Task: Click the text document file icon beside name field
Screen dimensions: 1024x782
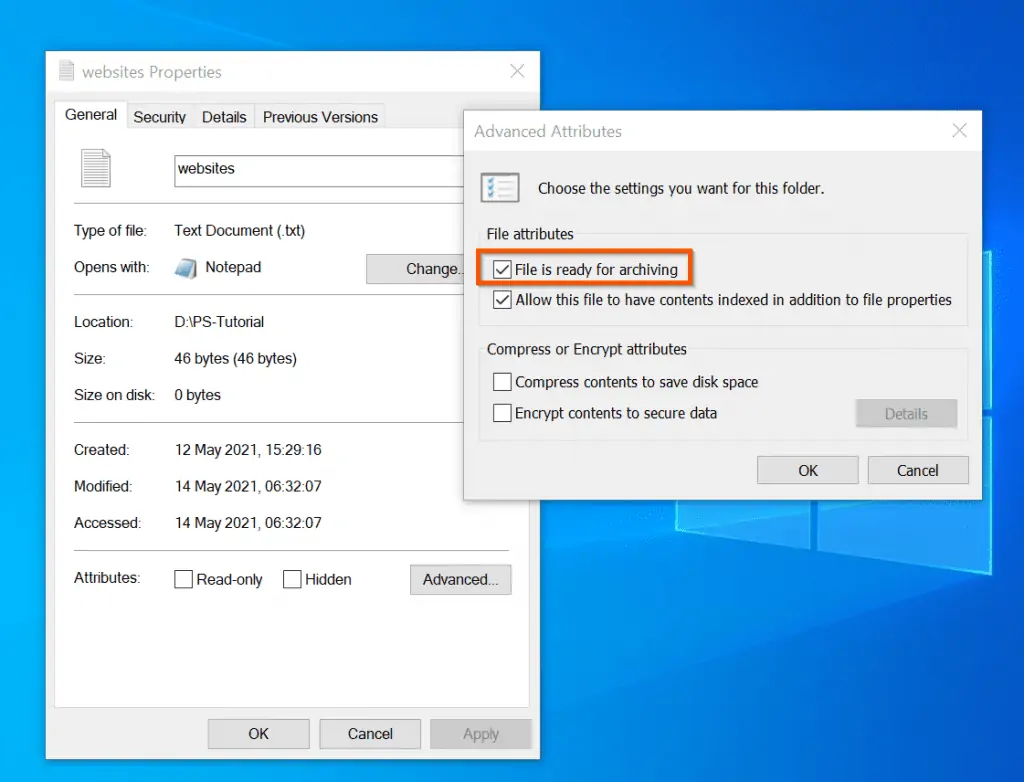Action: click(x=96, y=168)
